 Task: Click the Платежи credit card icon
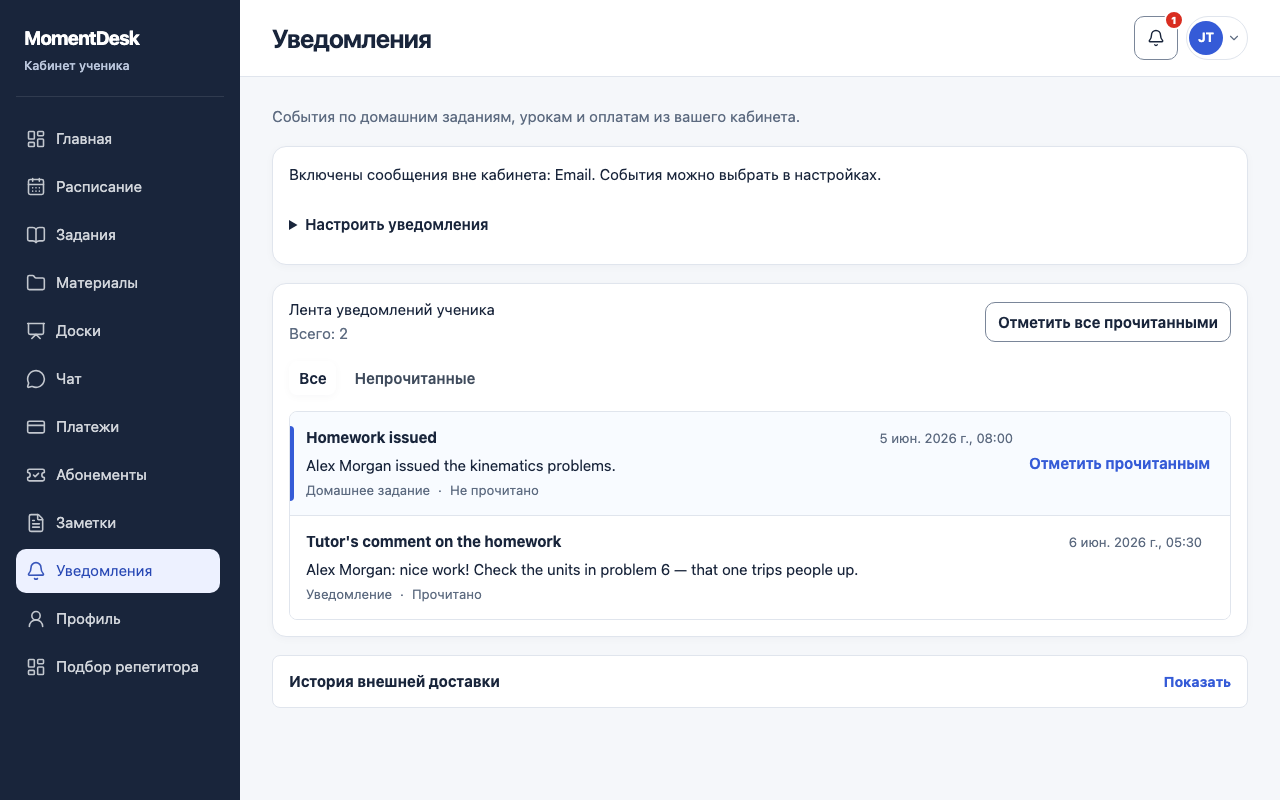pyautogui.click(x=36, y=427)
